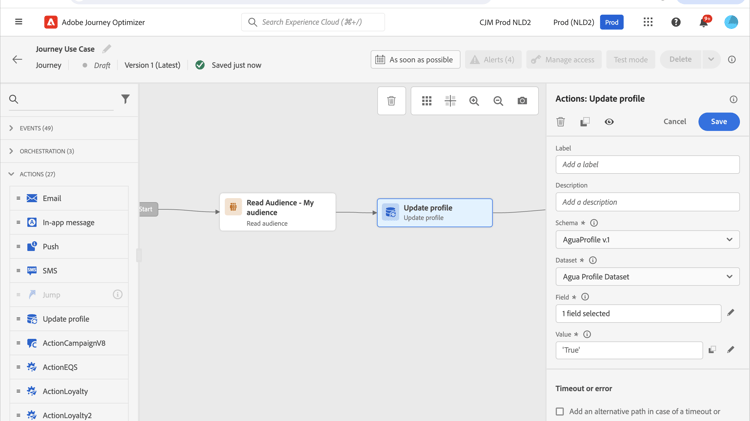The image size is (750, 421).
Task: Open the Schema dropdown AguaProfile v.1
Action: [x=647, y=240]
